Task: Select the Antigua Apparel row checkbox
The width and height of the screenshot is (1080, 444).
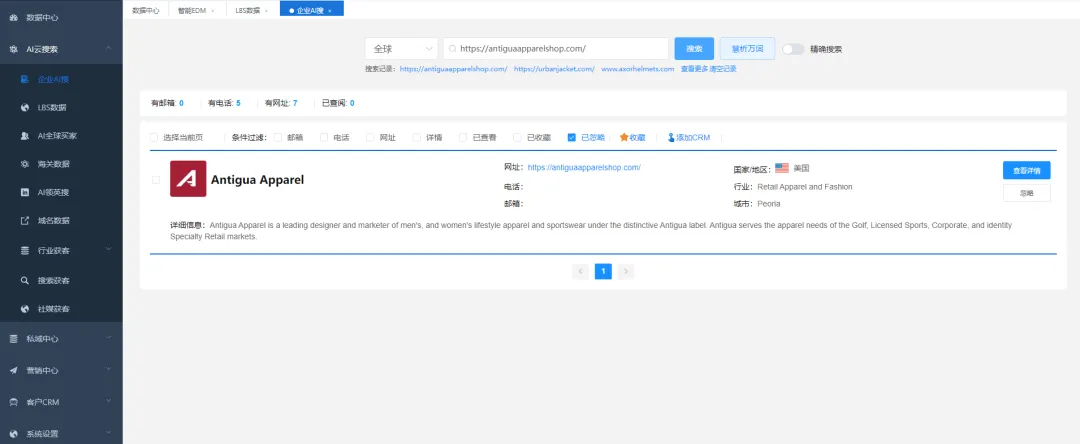Action: 156,180
